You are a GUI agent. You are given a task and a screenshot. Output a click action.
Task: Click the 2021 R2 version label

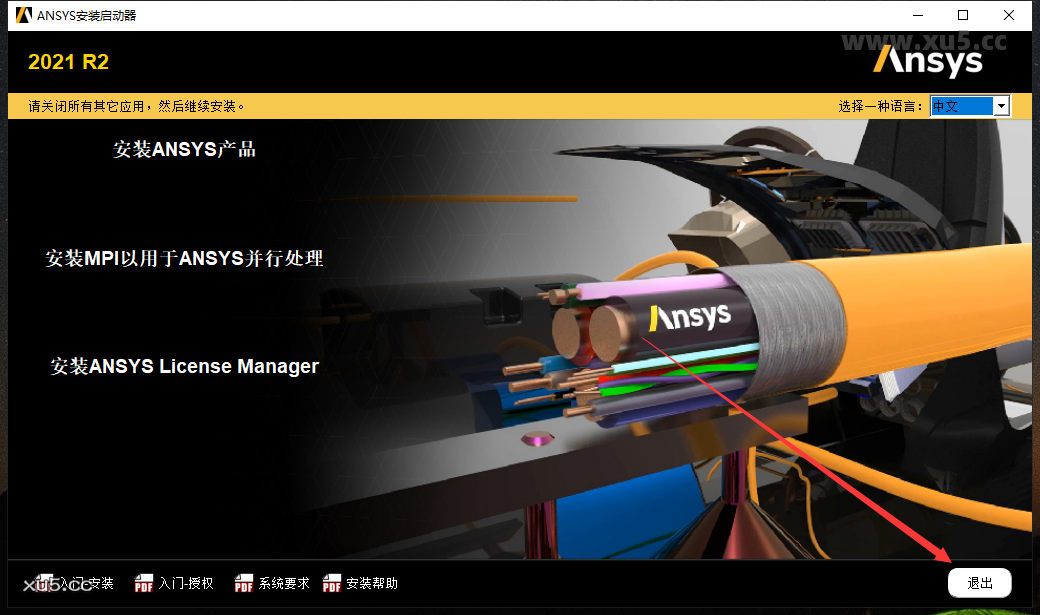pos(68,61)
